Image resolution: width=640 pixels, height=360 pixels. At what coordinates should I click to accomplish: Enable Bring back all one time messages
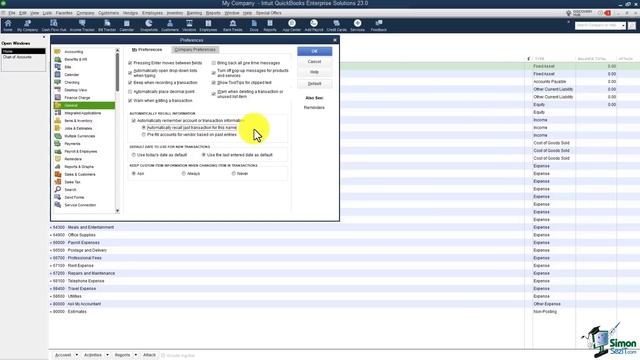[x=213, y=63]
